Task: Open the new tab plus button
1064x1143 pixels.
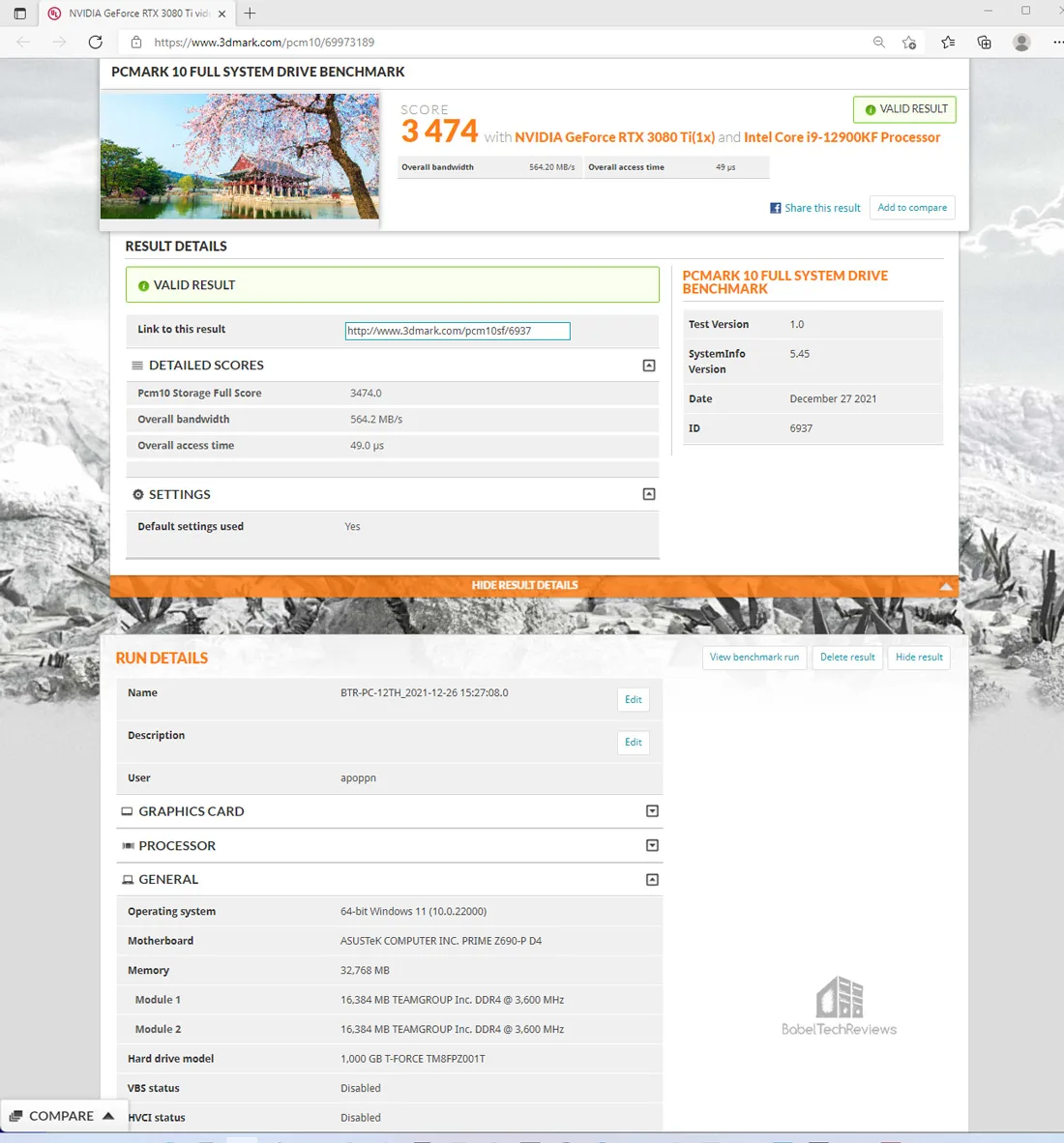Action: 250,14
